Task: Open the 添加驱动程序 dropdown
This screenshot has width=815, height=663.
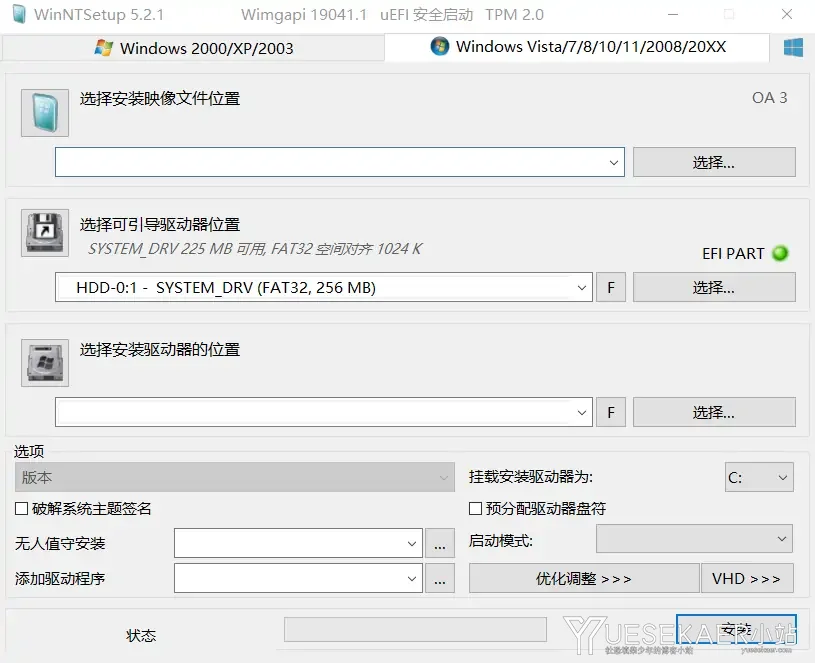Action: 298,578
